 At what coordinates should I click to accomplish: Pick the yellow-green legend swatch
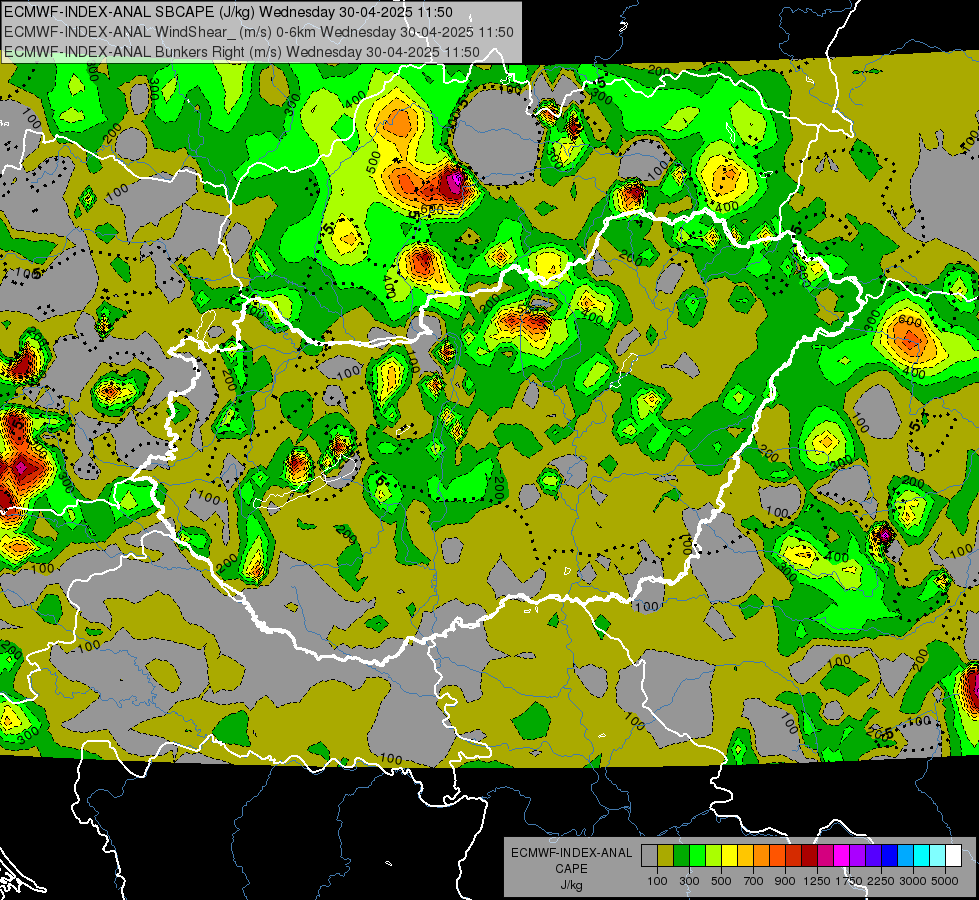[x=713, y=856]
